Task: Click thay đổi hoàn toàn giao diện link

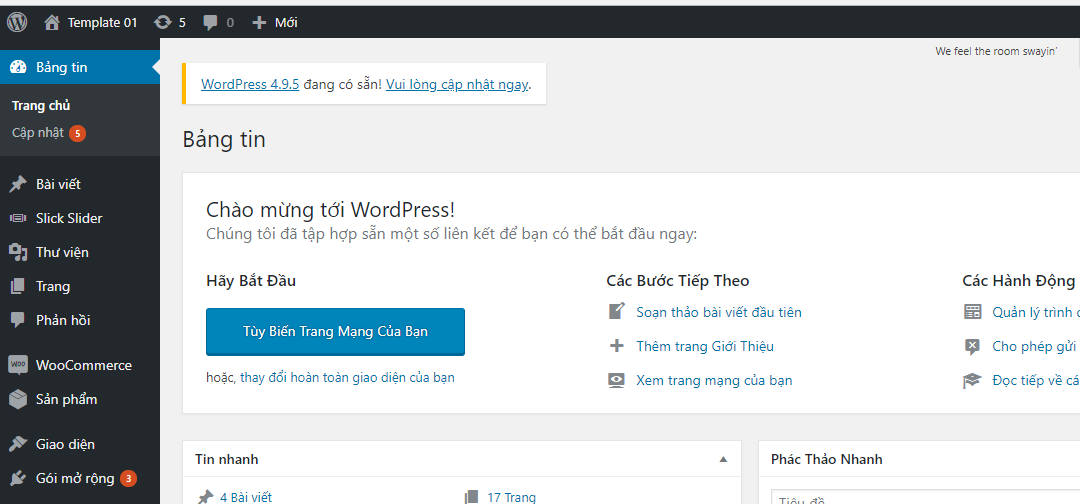Action: pos(347,377)
